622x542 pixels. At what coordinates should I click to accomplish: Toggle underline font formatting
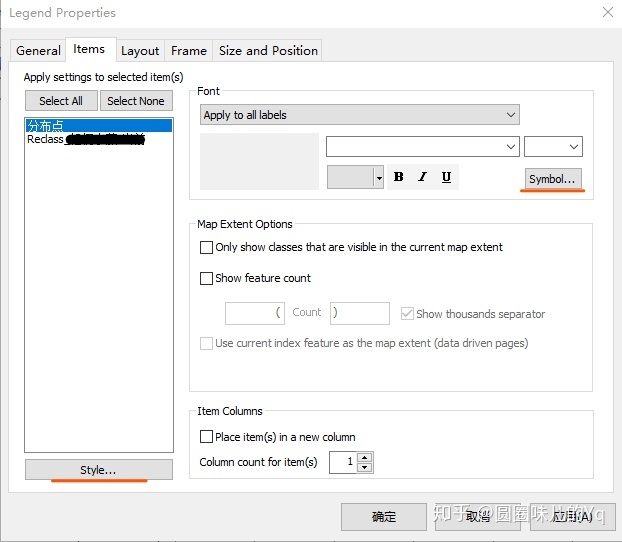pyautogui.click(x=446, y=177)
